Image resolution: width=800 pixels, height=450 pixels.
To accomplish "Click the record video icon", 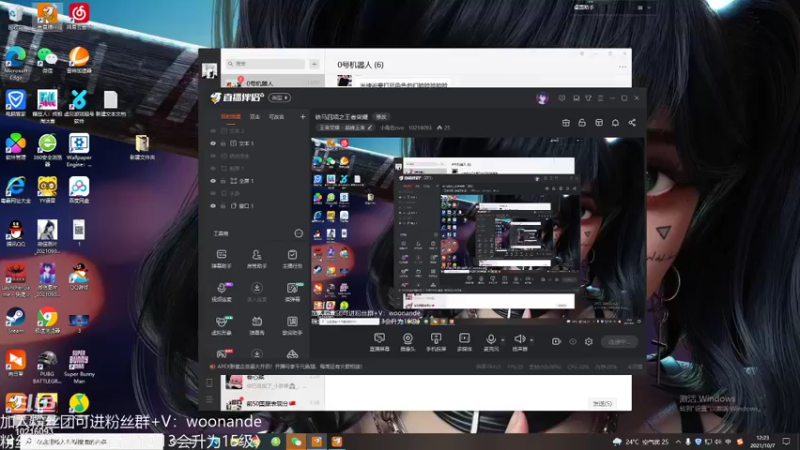I will [x=556, y=341].
